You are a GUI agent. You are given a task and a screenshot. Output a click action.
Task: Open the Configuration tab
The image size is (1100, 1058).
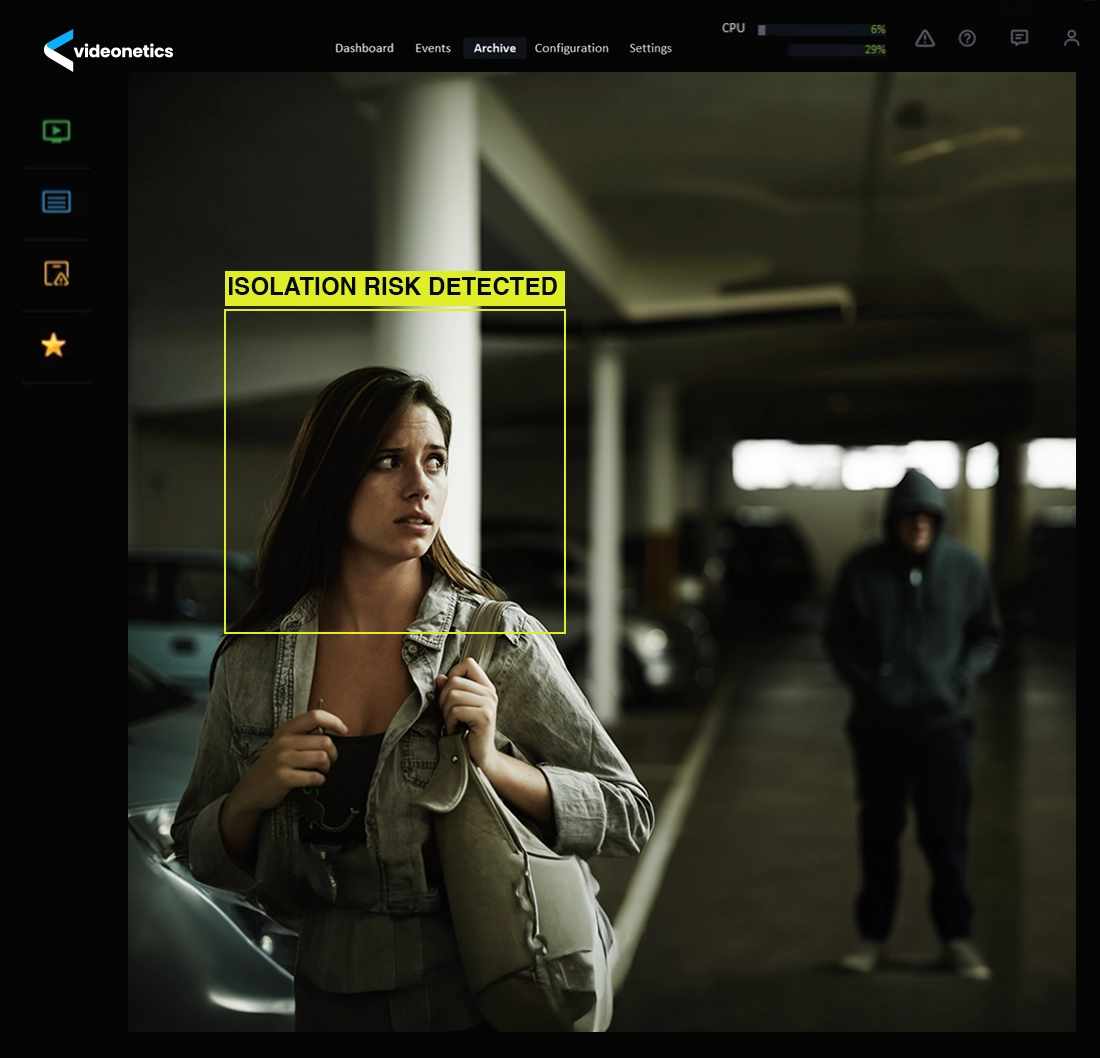pyautogui.click(x=571, y=48)
